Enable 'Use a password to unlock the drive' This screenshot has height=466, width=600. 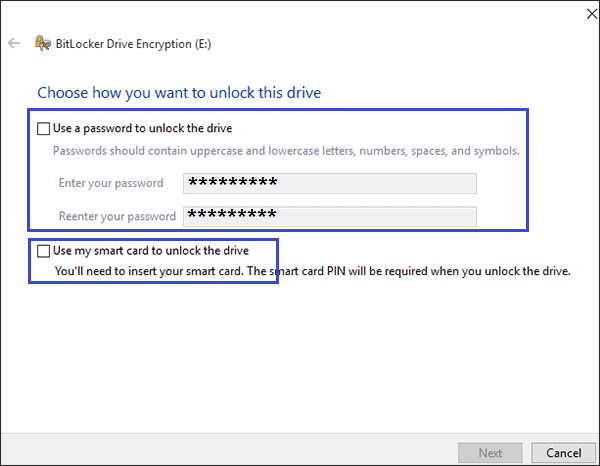coord(43,129)
